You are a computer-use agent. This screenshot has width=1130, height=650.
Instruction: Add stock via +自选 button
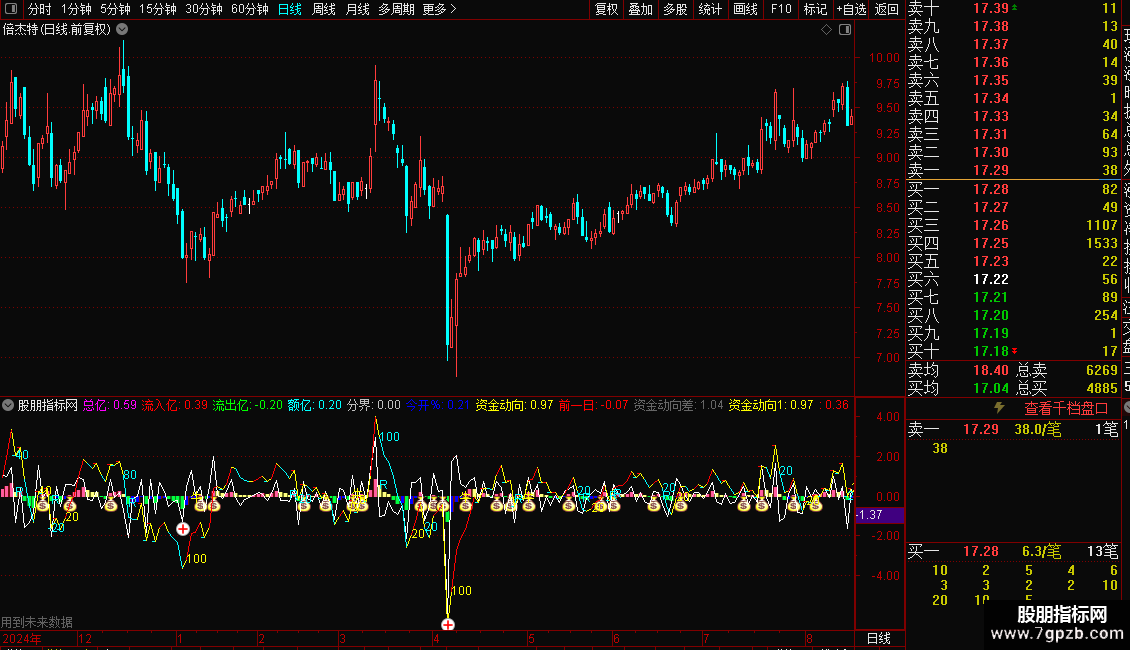point(851,9)
